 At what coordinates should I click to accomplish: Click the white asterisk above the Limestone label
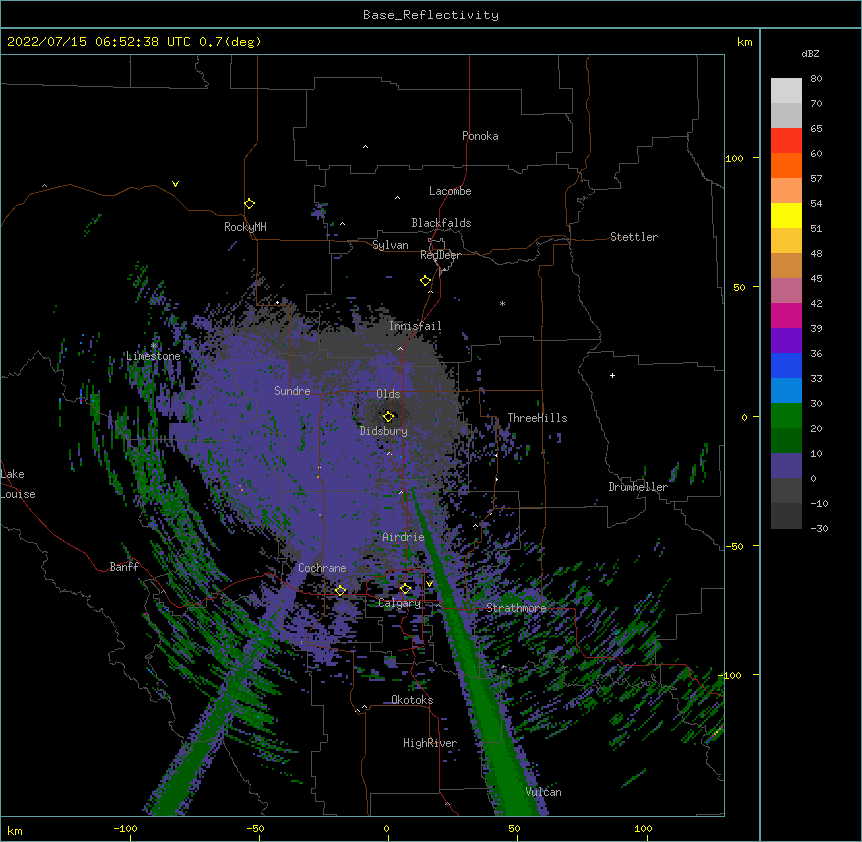click(153, 345)
